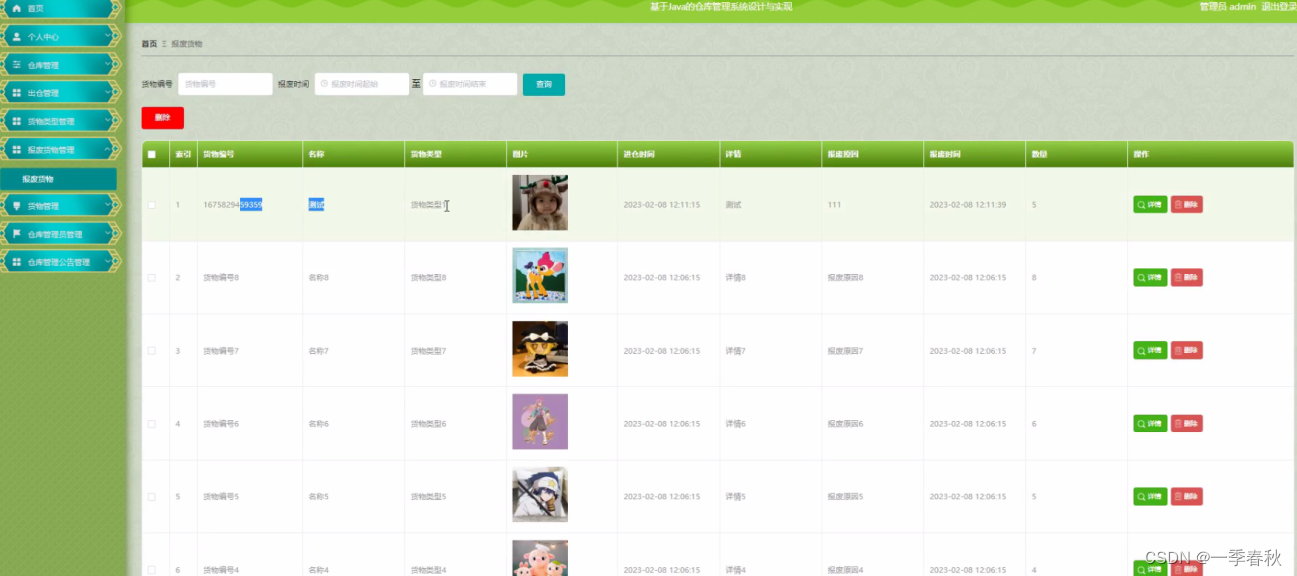
Task: Expand the 仓库管理公告管理 menu chevron
Action: click(110, 261)
